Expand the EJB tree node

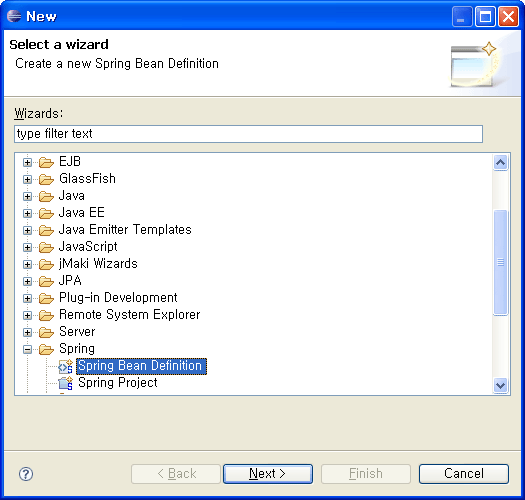click(27, 162)
